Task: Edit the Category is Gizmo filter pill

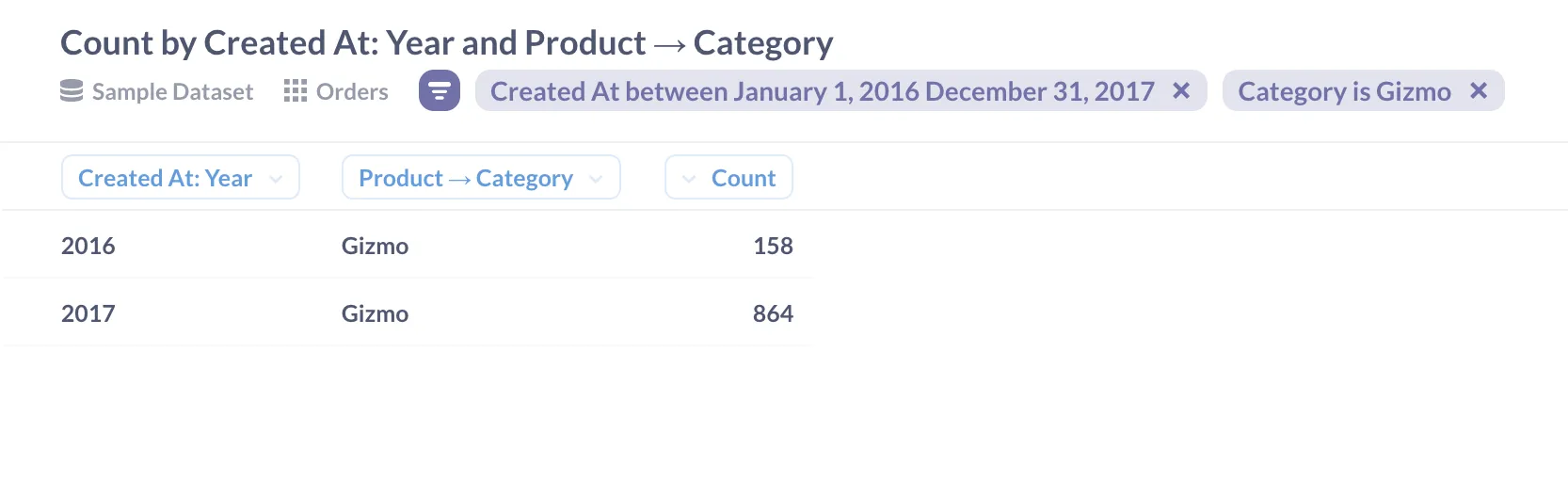Action: coord(1344,91)
